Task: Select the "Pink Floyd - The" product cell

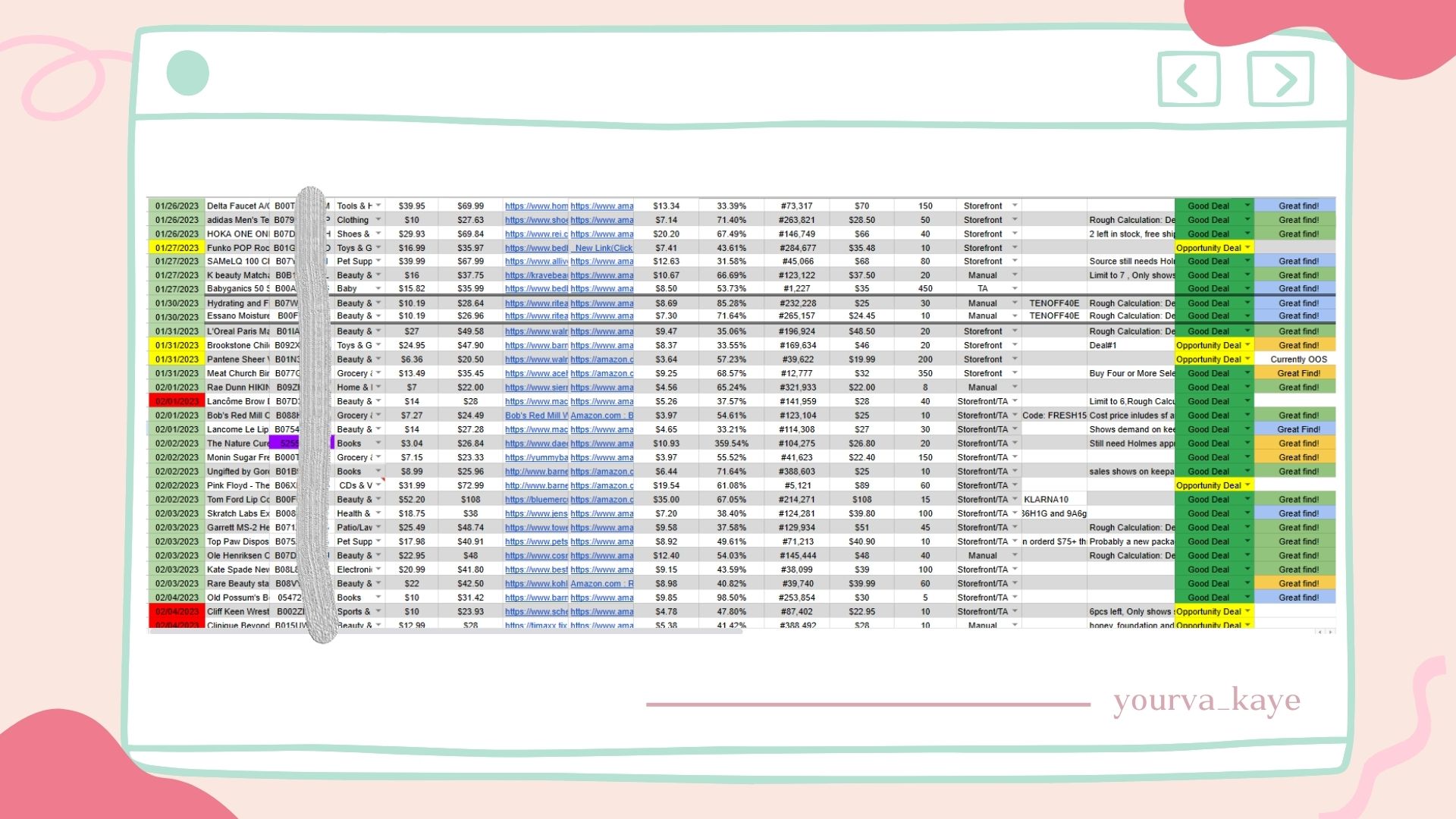Action: point(237,485)
